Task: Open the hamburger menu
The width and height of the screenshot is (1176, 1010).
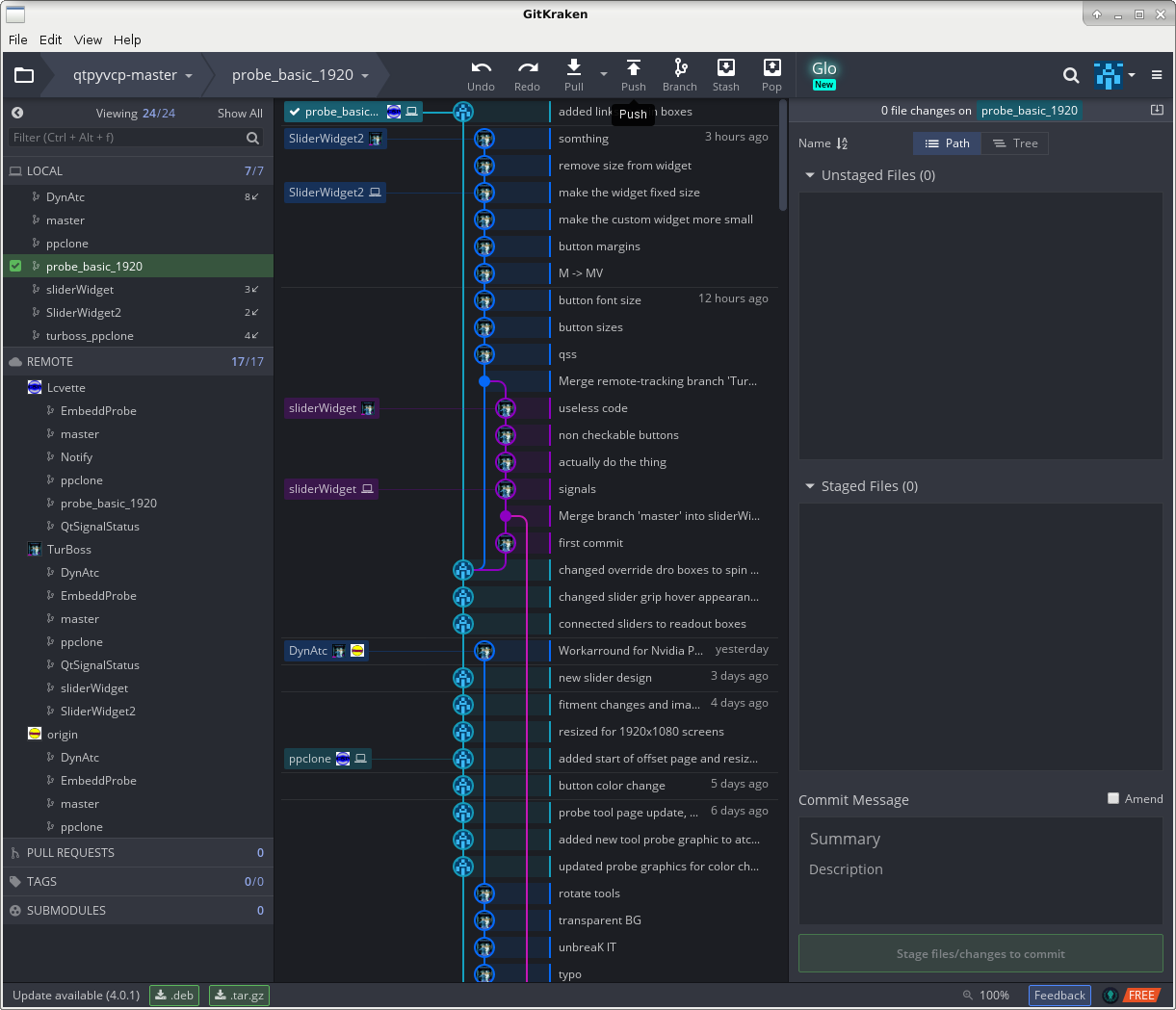Action: pyautogui.click(x=1157, y=75)
